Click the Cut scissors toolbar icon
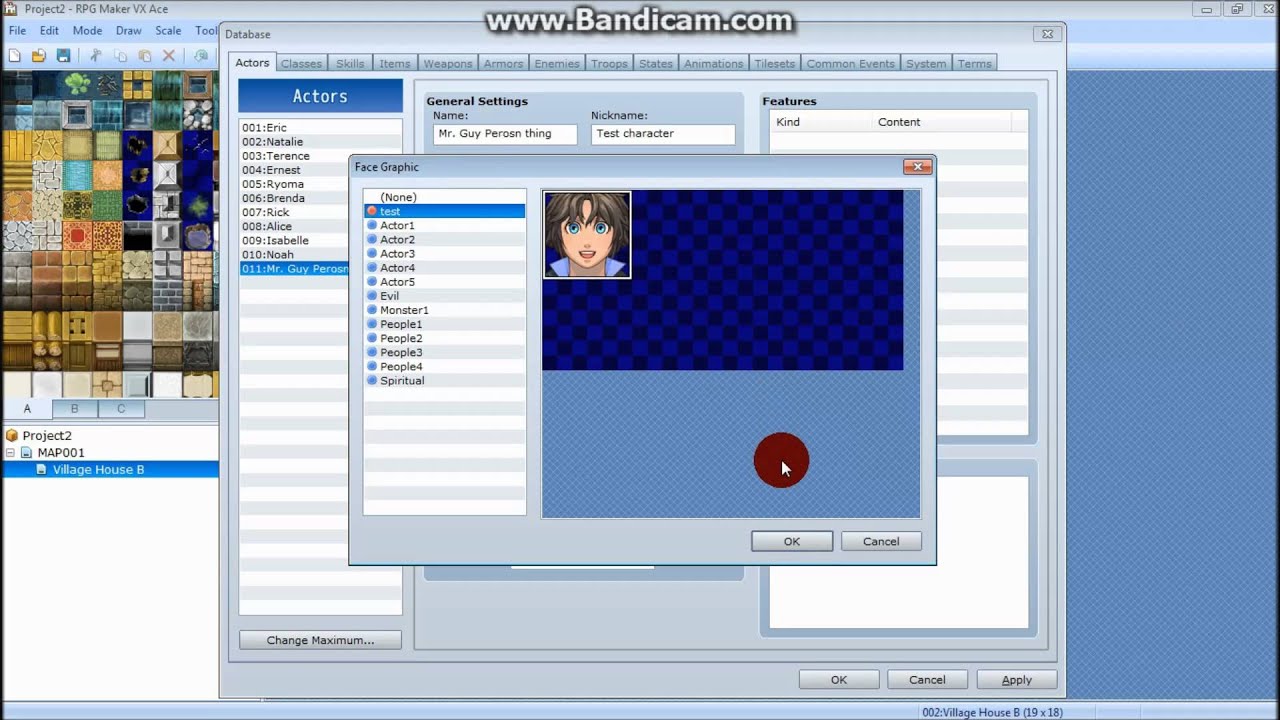 click(96, 56)
